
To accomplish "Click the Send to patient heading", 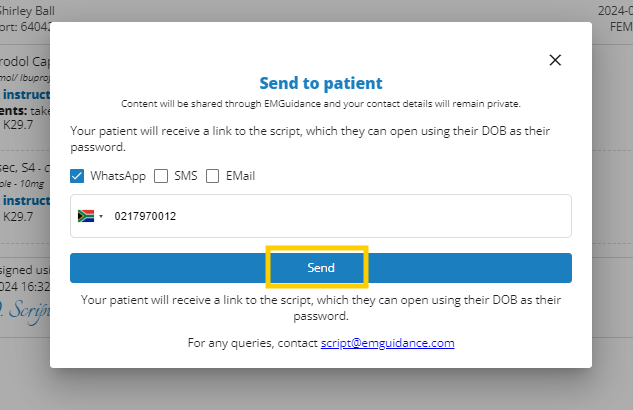I will click(x=320, y=83).
